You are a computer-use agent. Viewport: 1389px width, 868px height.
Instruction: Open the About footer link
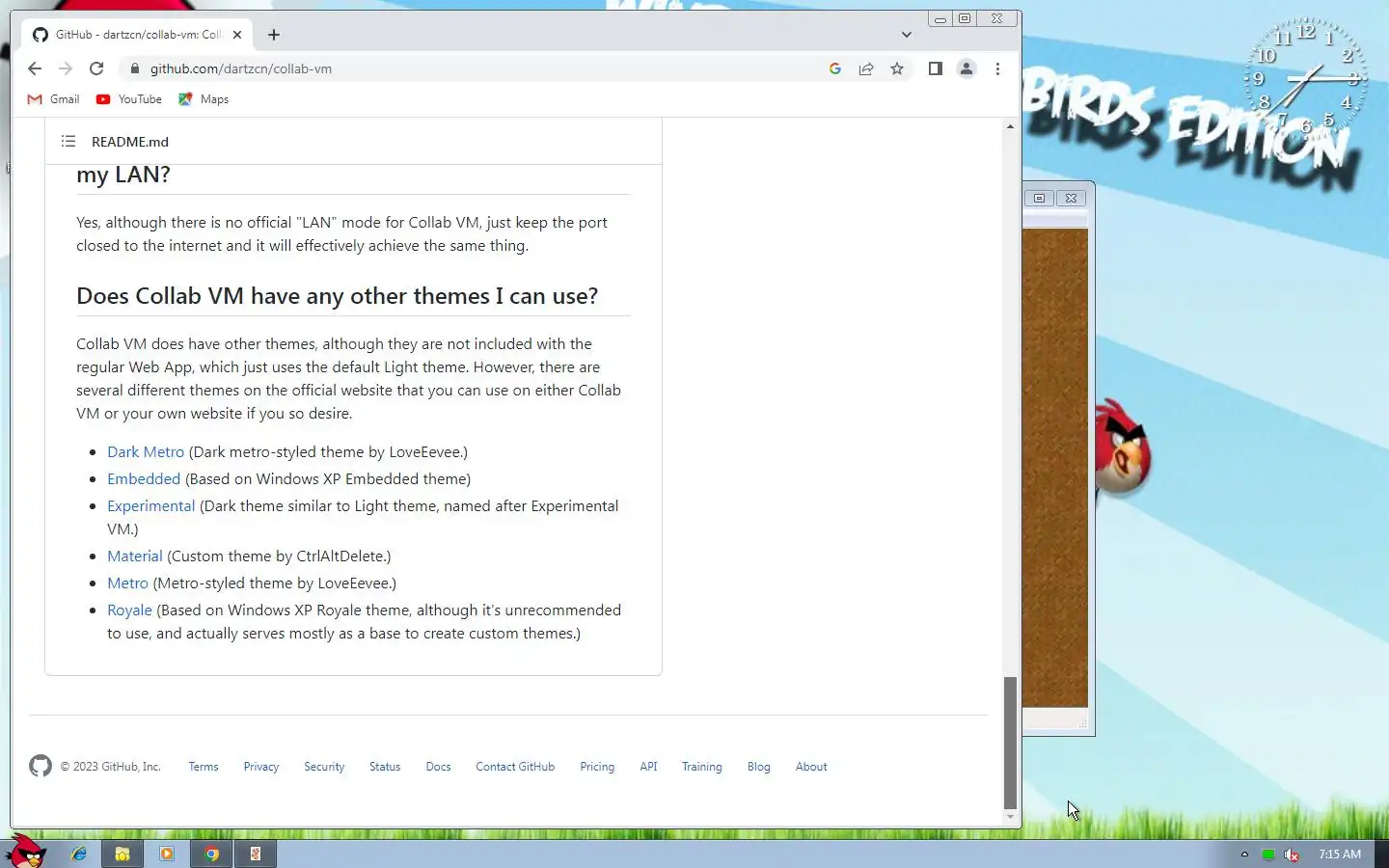click(x=811, y=767)
